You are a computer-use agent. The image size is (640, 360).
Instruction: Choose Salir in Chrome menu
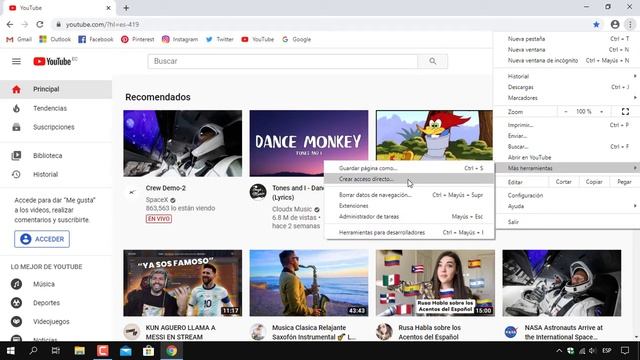(567, 222)
